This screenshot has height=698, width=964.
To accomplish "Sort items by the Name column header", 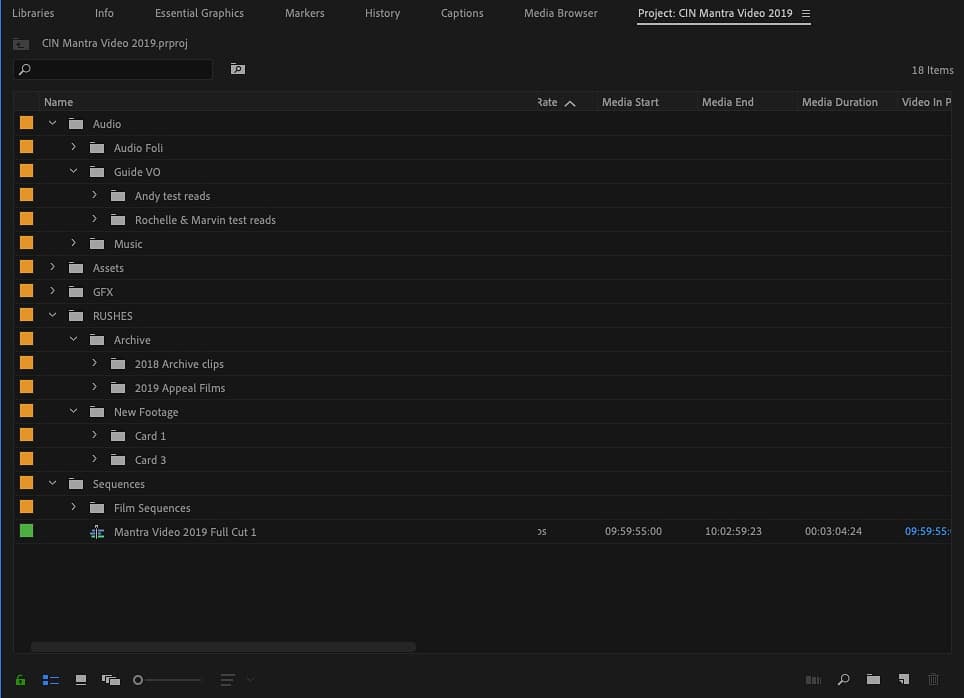I will tap(58, 101).
